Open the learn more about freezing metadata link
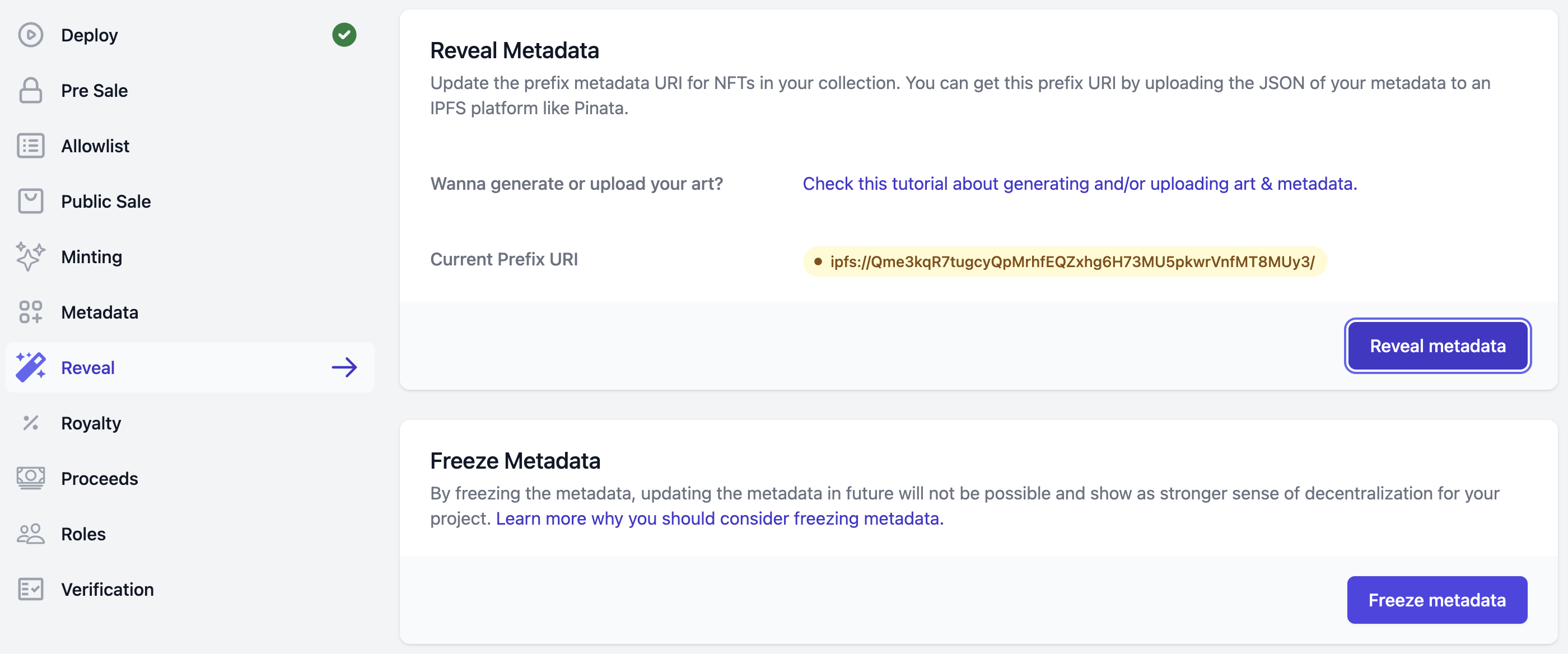Image resolution: width=1568 pixels, height=654 pixels. pyautogui.click(x=720, y=518)
